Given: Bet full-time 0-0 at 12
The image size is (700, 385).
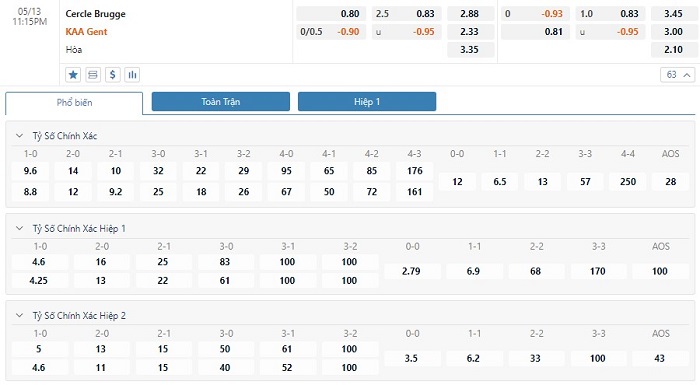Looking at the screenshot, I should click(x=457, y=182).
